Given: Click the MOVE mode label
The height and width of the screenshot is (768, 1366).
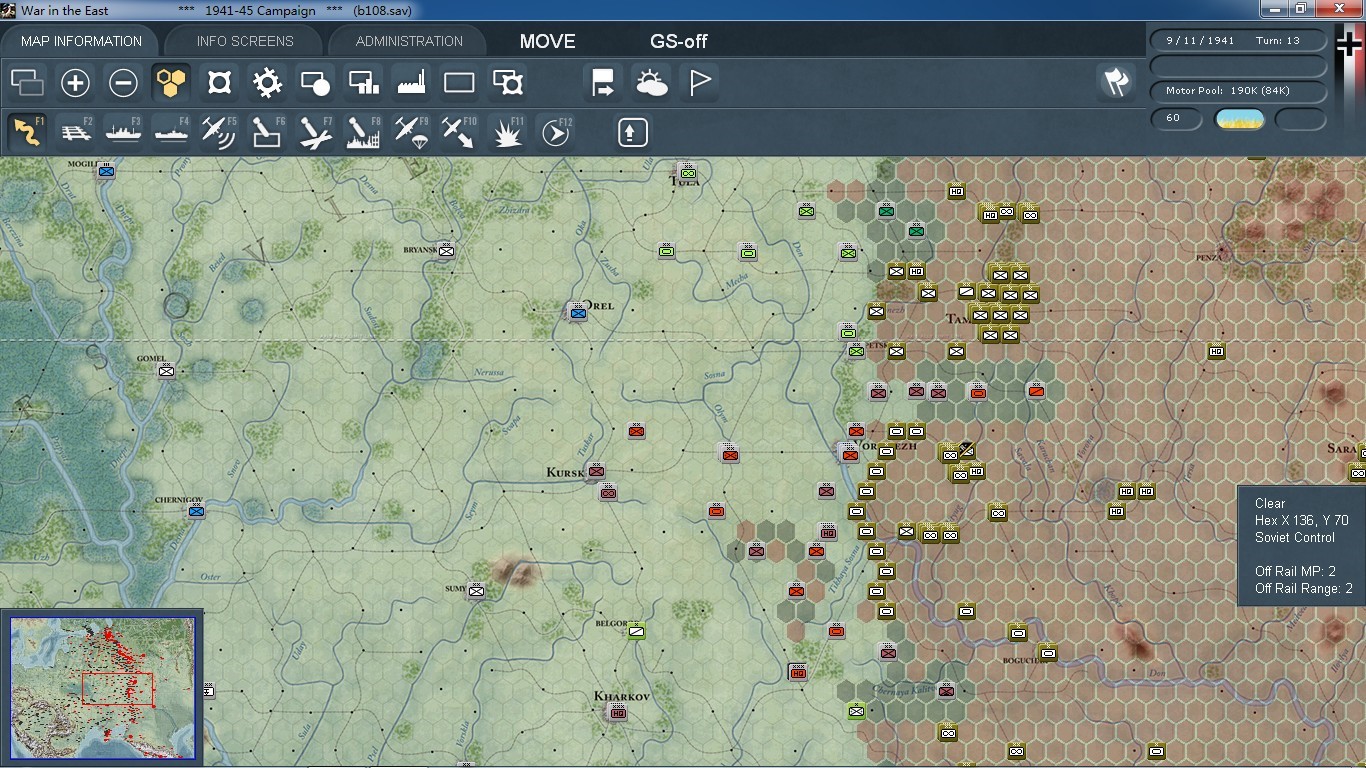Looking at the screenshot, I should coord(548,41).
